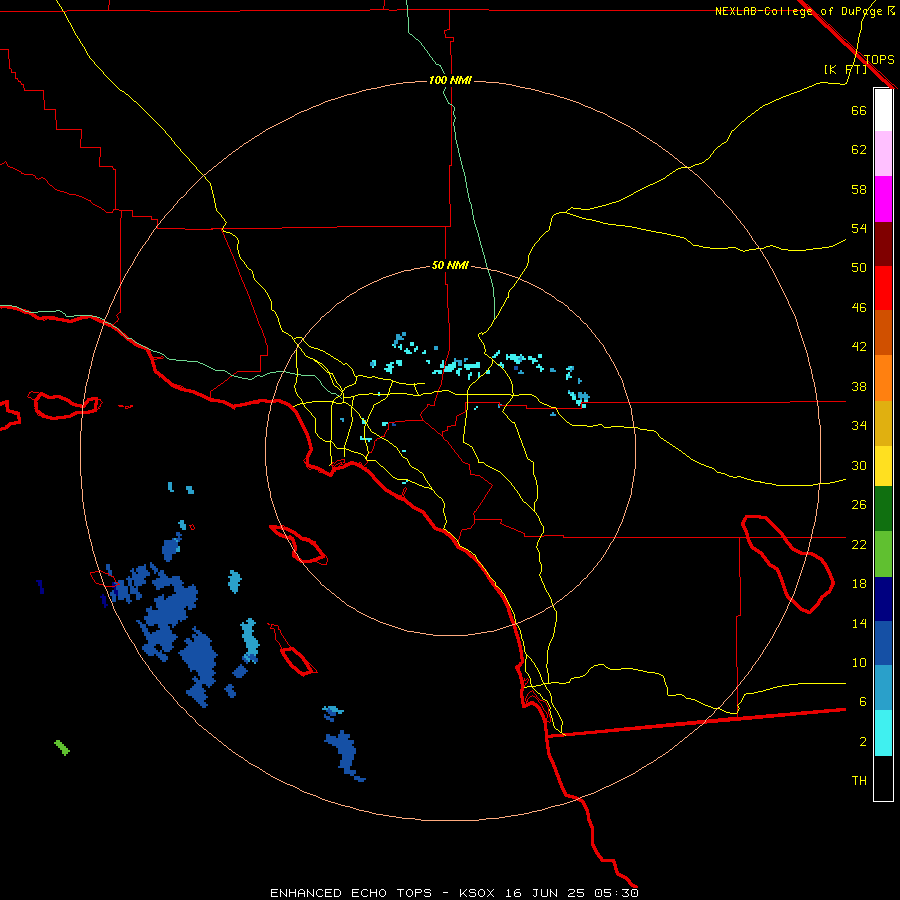Click the magenta 58 kft legend swatch

pyautogui.click(x=883, y=199)
